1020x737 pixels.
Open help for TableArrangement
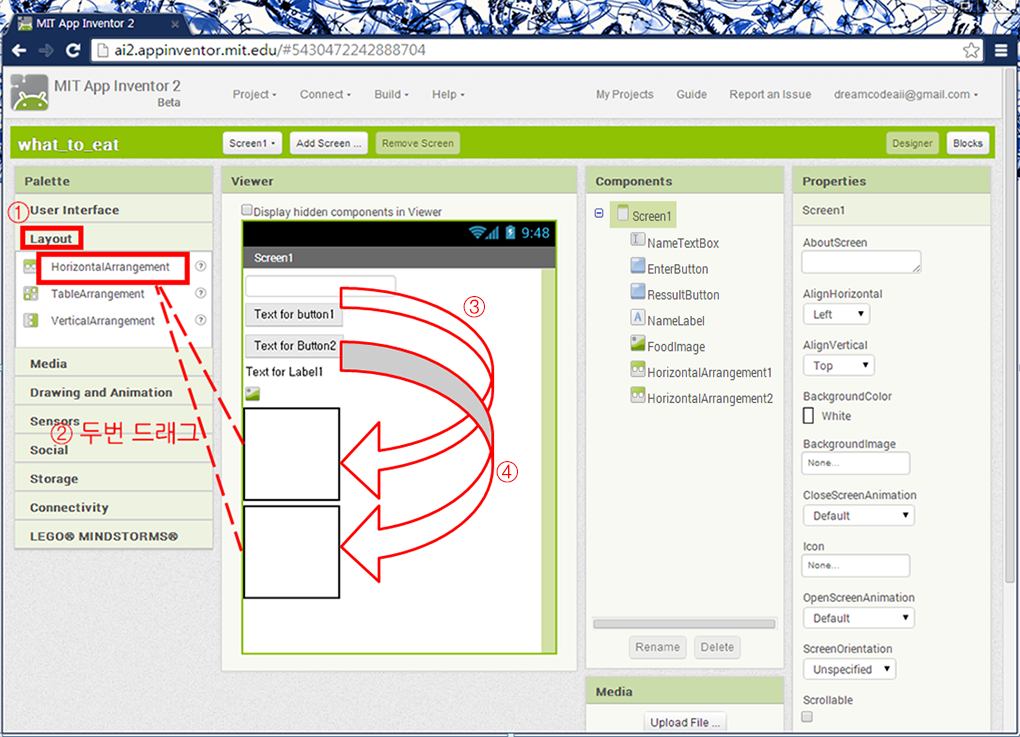[201, 293]
